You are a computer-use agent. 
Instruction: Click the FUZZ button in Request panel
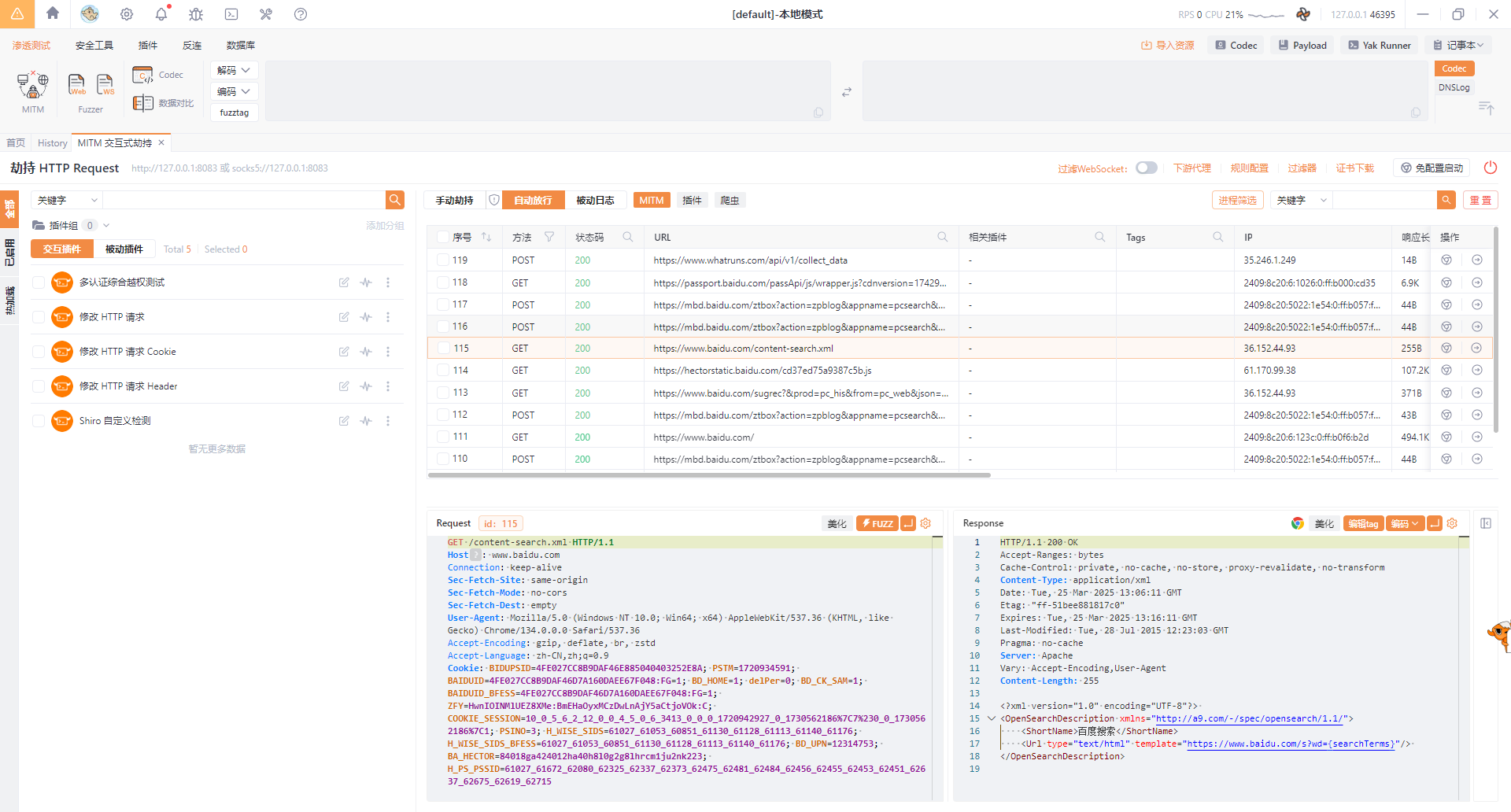(x=877, y=523)
